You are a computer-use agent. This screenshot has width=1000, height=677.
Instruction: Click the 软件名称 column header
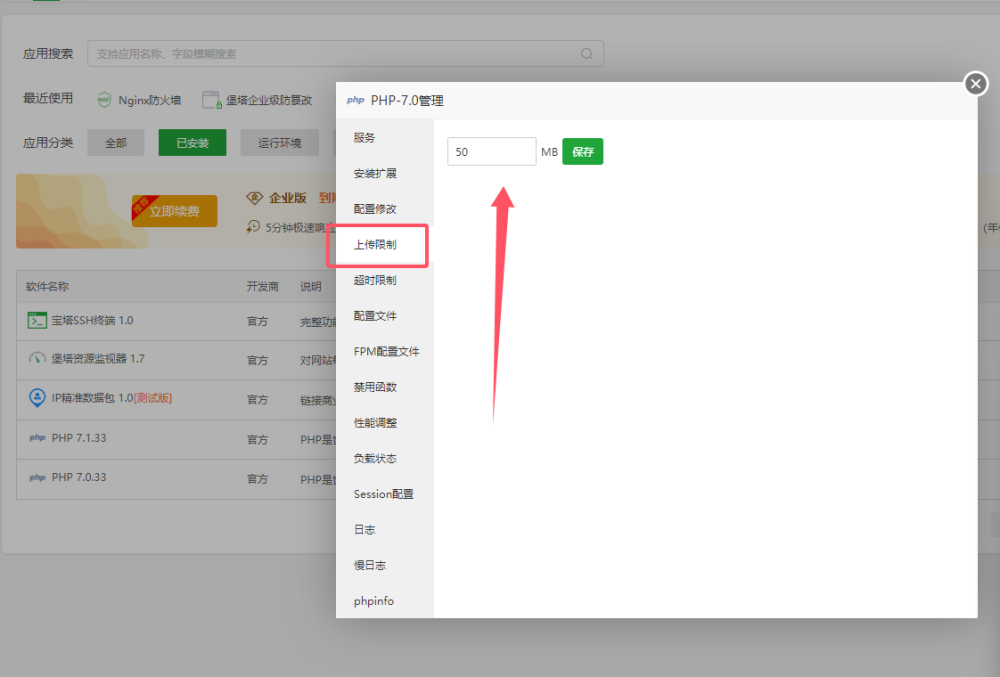coord(47,287)
